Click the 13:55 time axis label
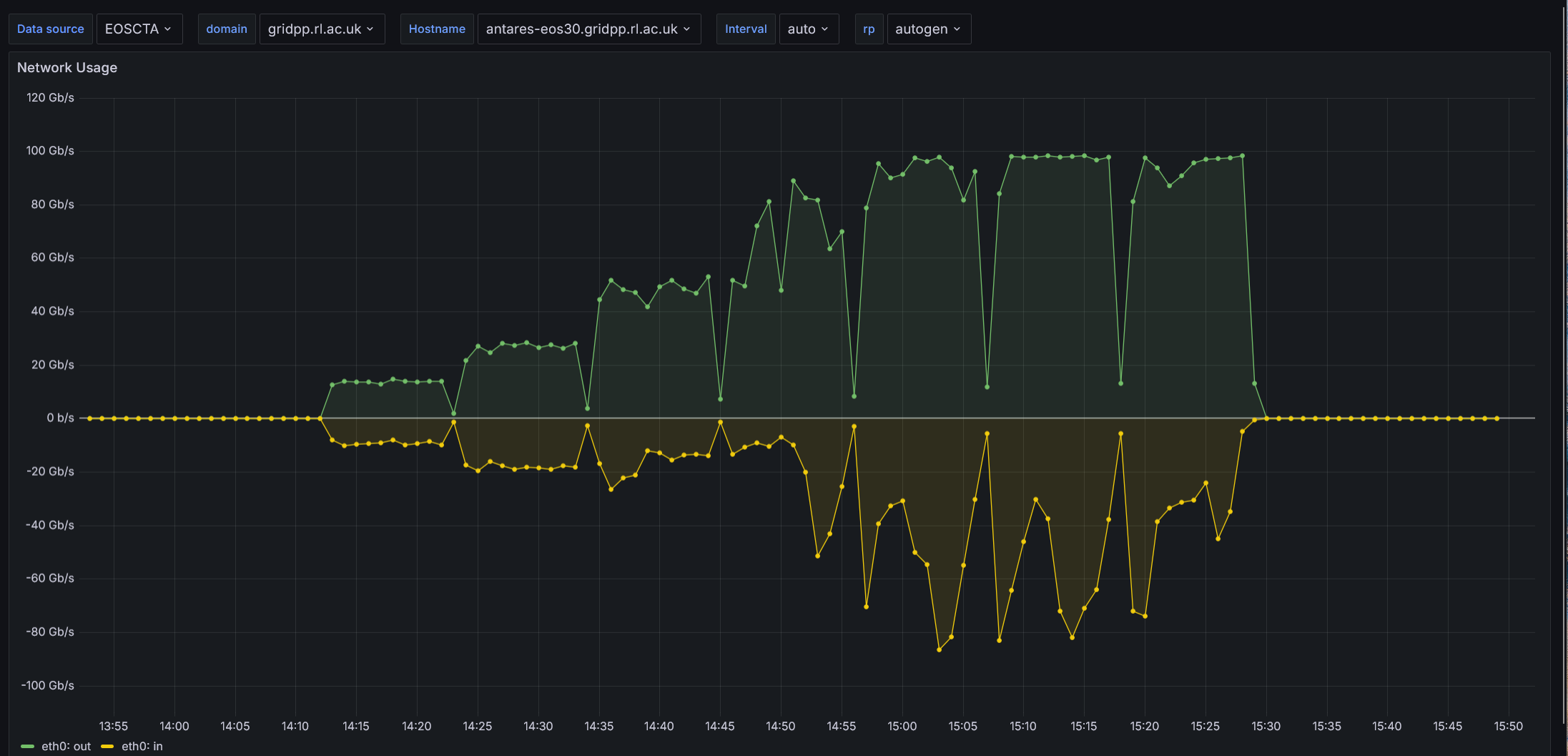This screenshot has height=756, width=1568. pos(114,726)
